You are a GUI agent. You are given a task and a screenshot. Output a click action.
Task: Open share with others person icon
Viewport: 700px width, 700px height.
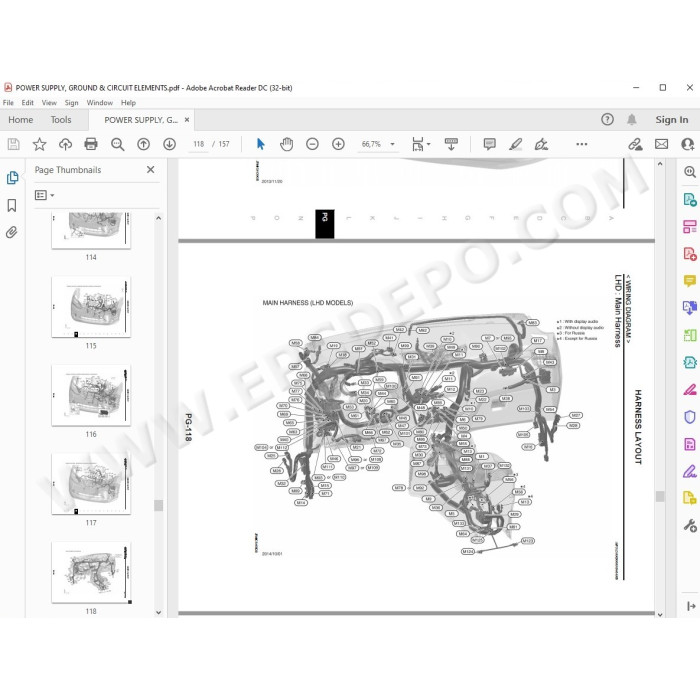(688, 144)
